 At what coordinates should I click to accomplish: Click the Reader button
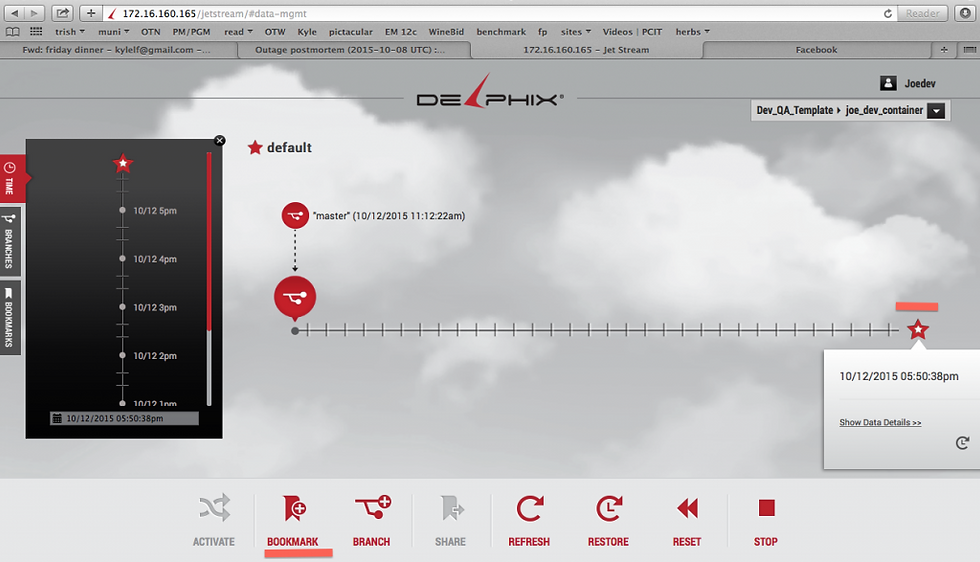(922, 13)
